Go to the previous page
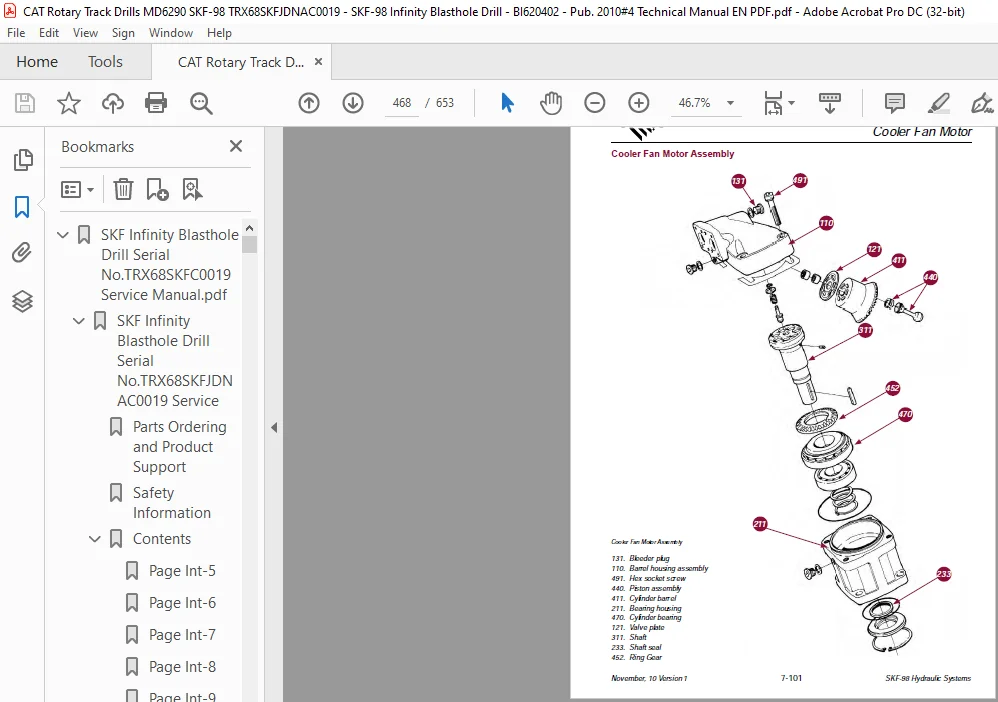998x702 pixels. [309, 102]
